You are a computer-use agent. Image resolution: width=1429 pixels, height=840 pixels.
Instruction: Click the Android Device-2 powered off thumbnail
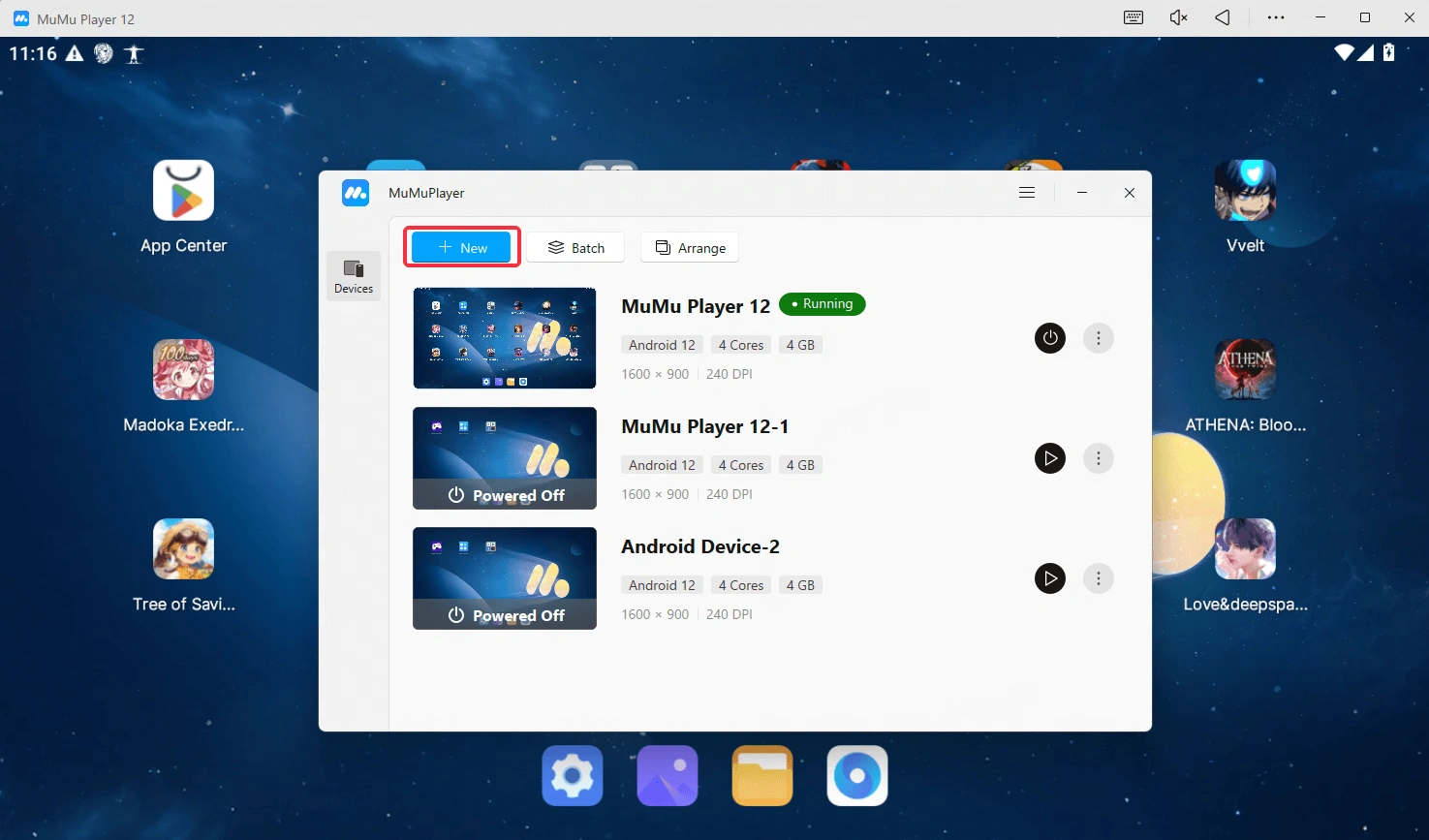505,578
